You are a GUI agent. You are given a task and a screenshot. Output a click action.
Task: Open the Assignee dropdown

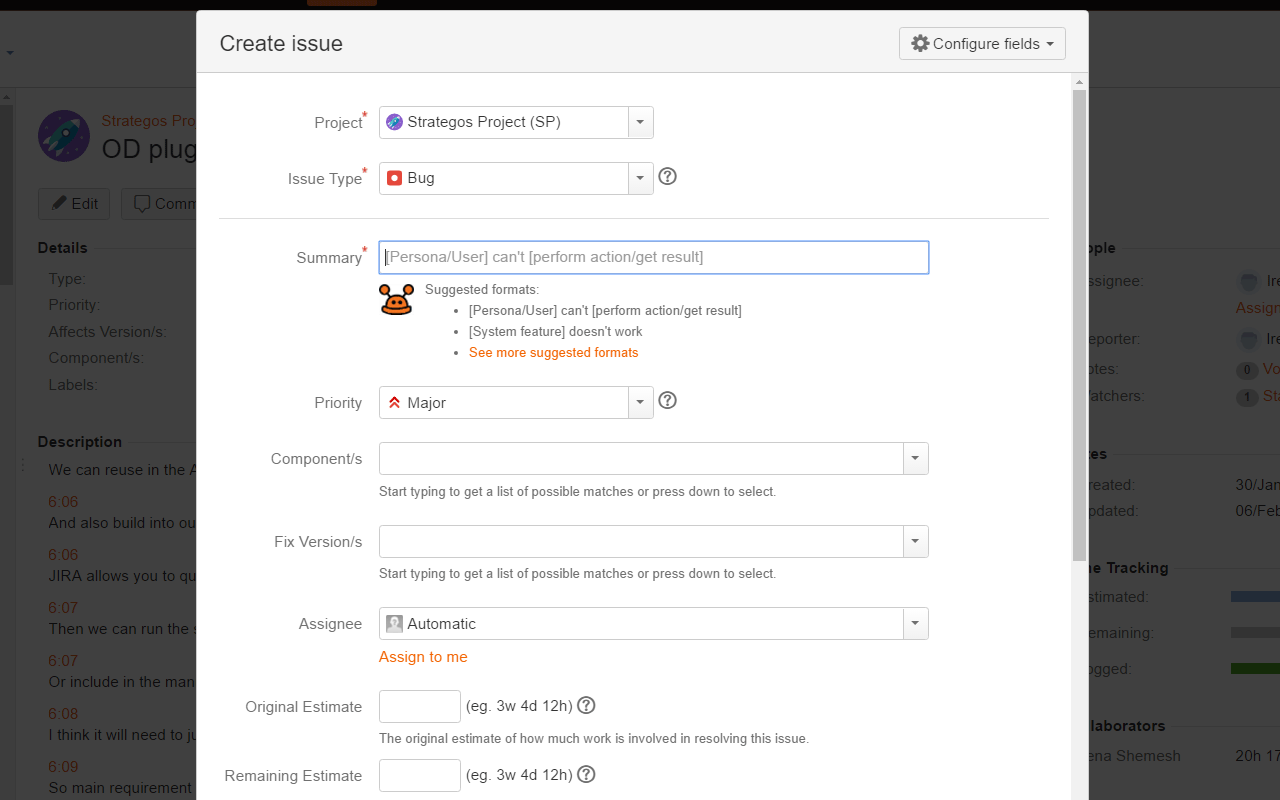point(914,623)
